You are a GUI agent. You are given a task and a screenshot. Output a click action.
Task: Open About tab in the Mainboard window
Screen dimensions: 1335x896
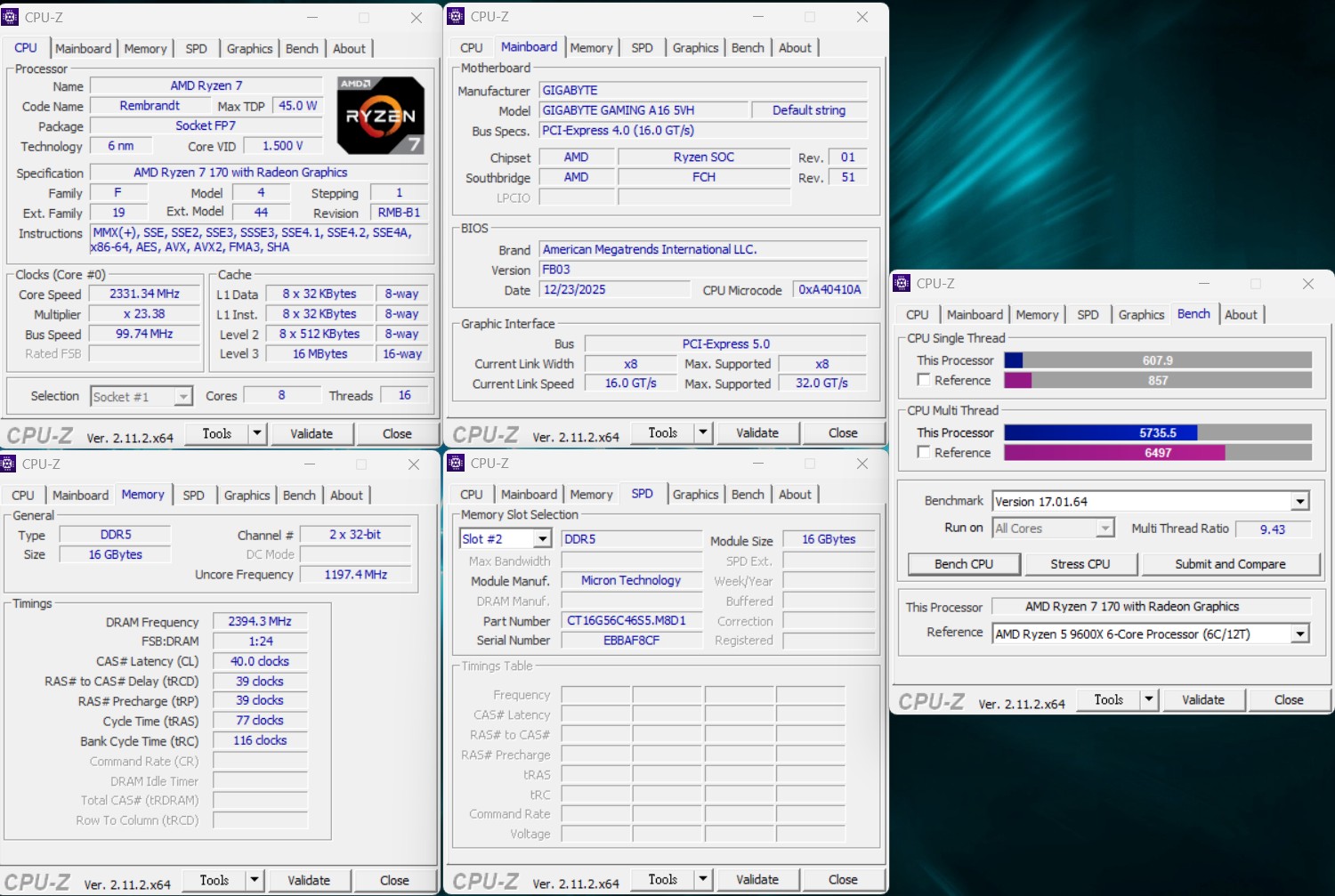pyautogui.click(x=795, y=48)
